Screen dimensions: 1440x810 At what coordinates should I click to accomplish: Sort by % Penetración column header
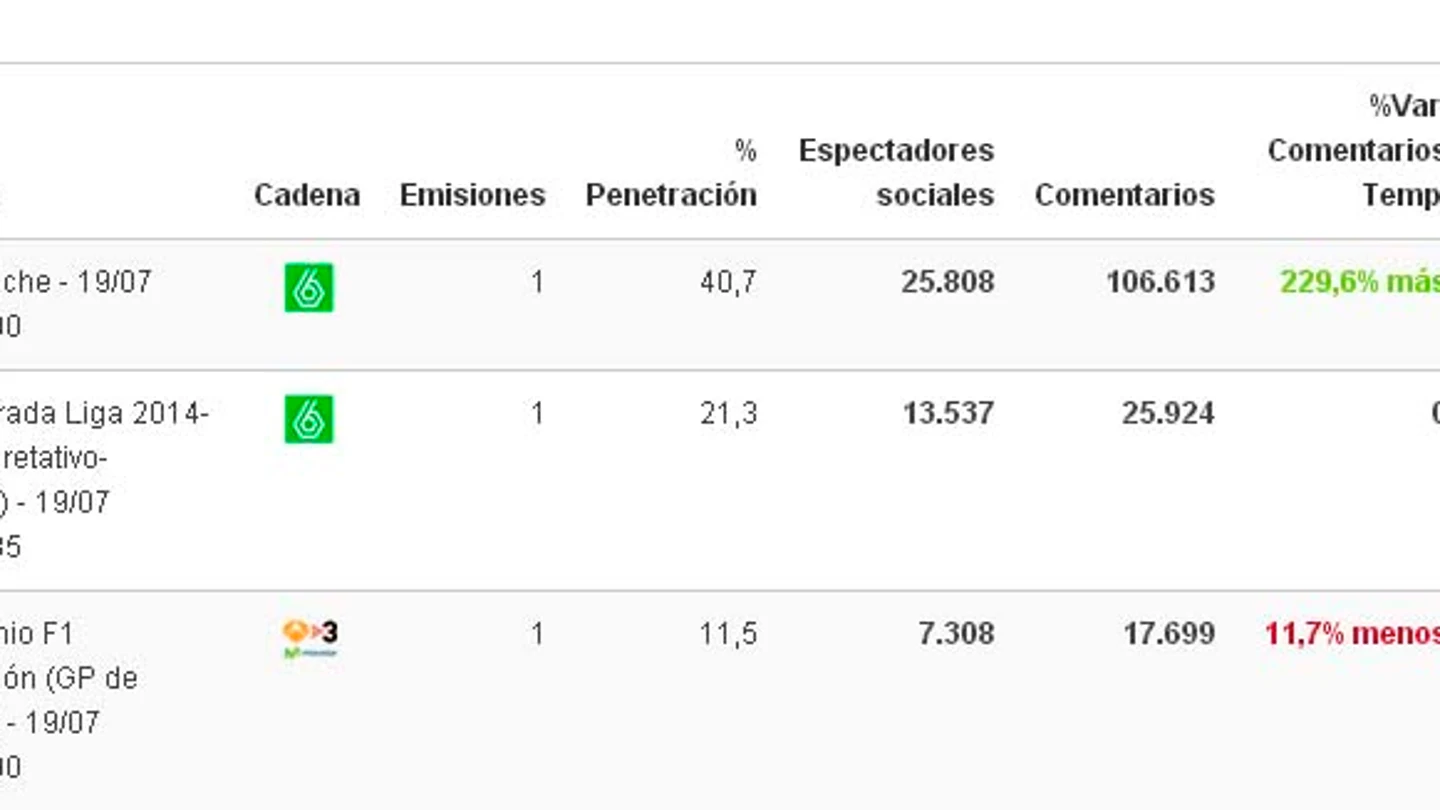(671, 172)
